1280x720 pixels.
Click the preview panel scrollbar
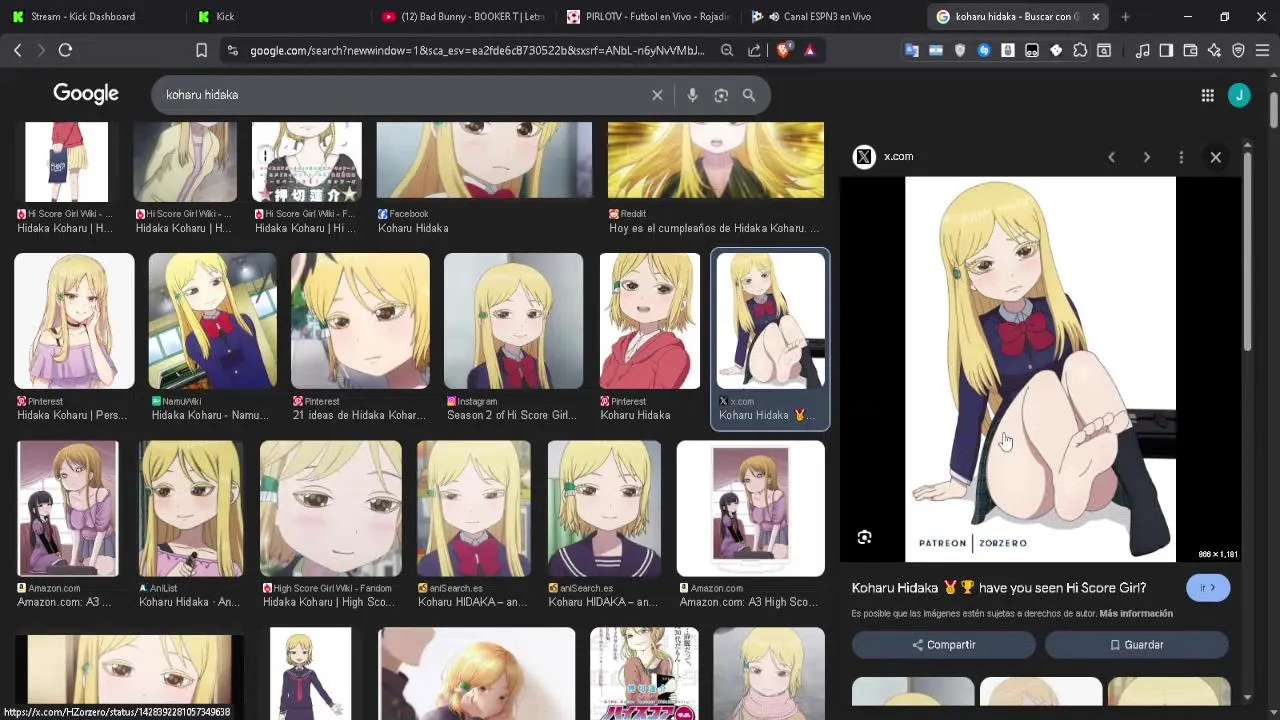[x=1247, y=250]
